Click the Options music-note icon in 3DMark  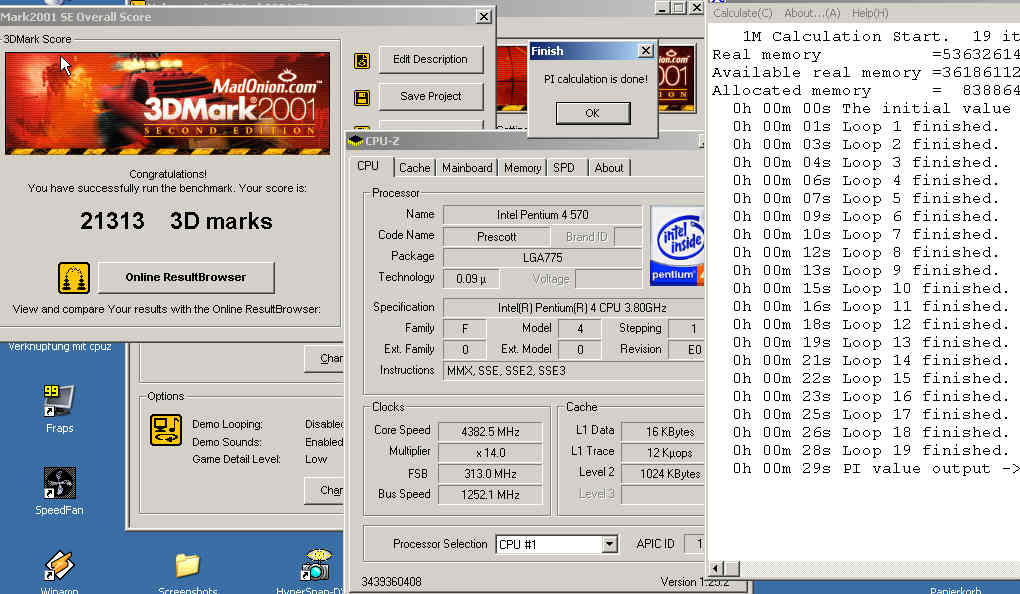click(166, 430)
